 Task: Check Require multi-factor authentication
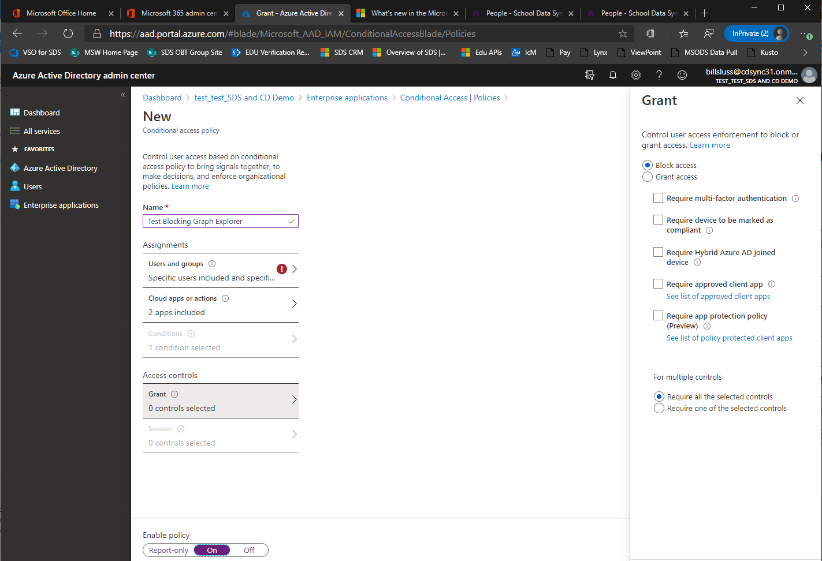pyautogui.click(x=657, y=198)
